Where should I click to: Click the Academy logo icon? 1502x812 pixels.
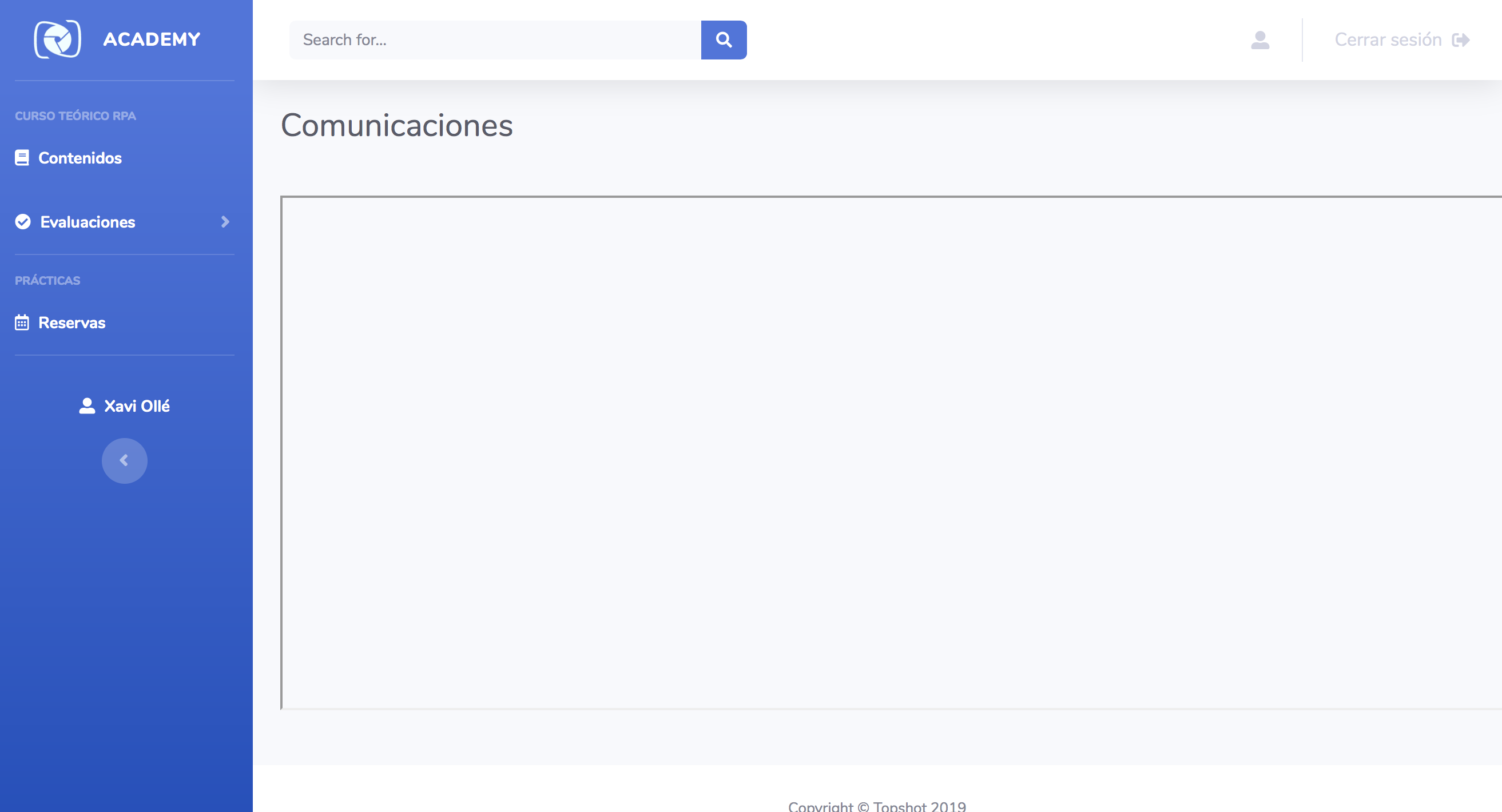pyautogui.click(x=57, y=39)
